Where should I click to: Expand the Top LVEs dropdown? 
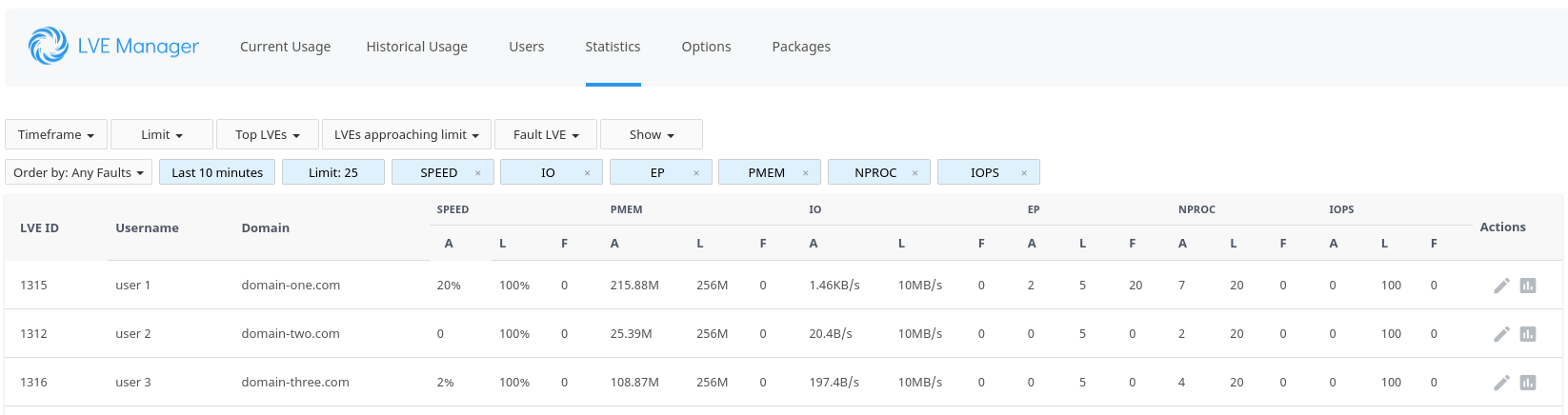[x=268, y=134]
